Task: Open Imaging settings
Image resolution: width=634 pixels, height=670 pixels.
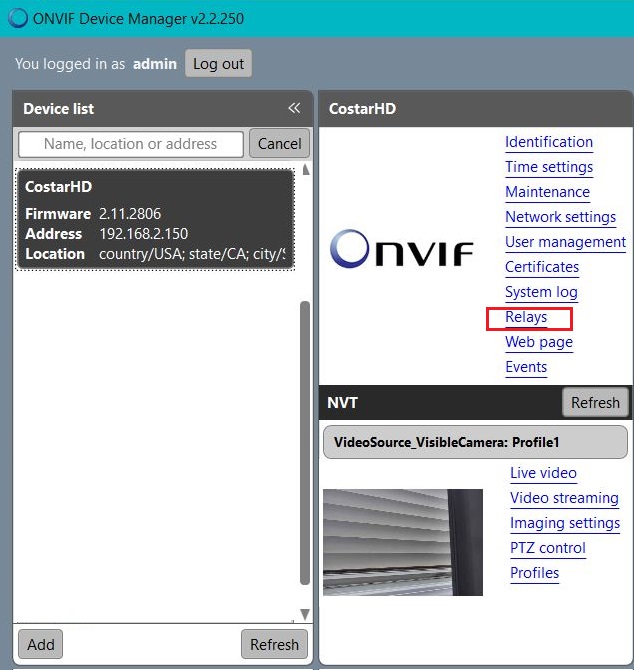Action: coord(565,523)
